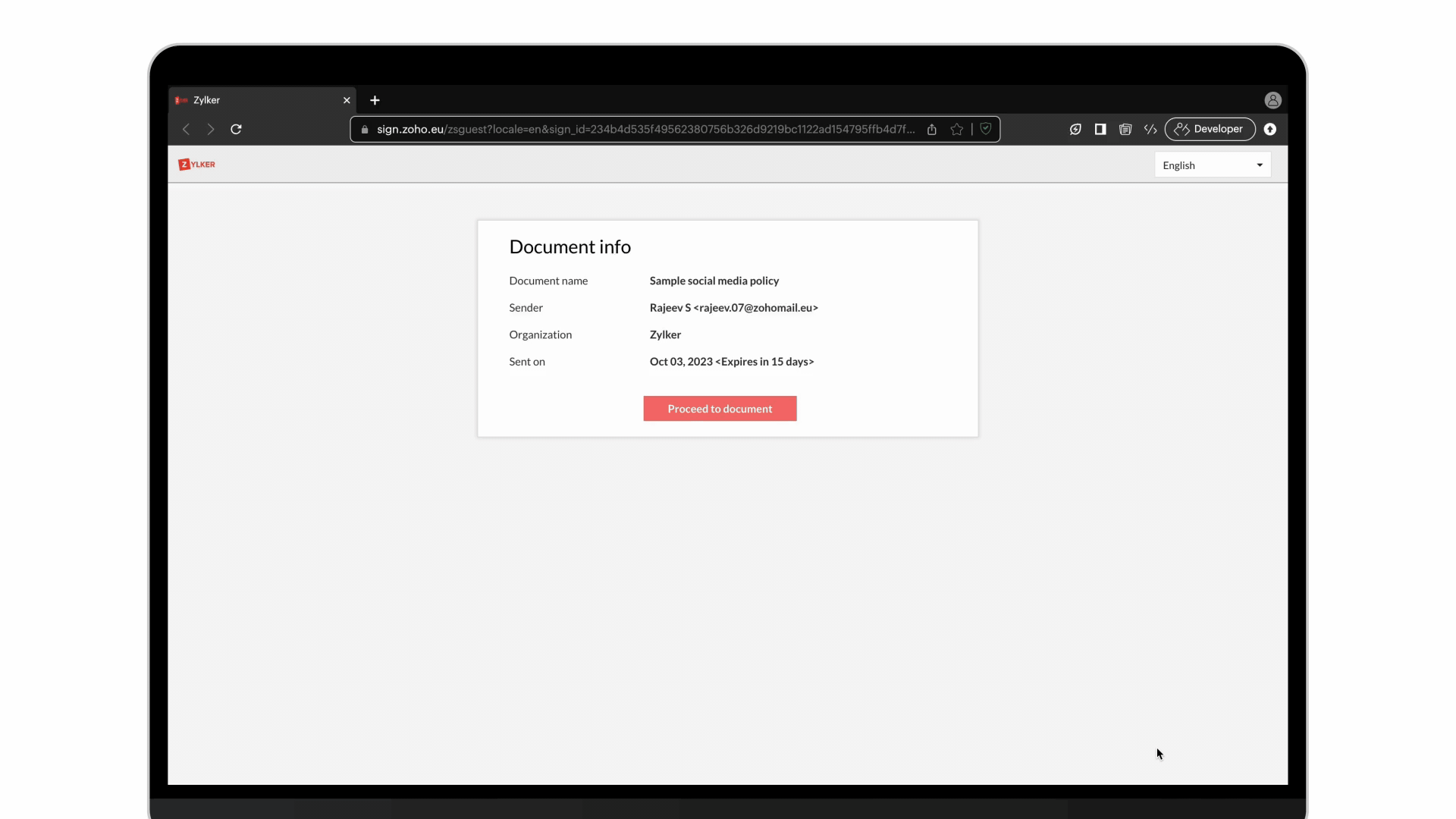Click the share icon in address bar
This screenshot has width=1456, height=819.
pos(932,130)
